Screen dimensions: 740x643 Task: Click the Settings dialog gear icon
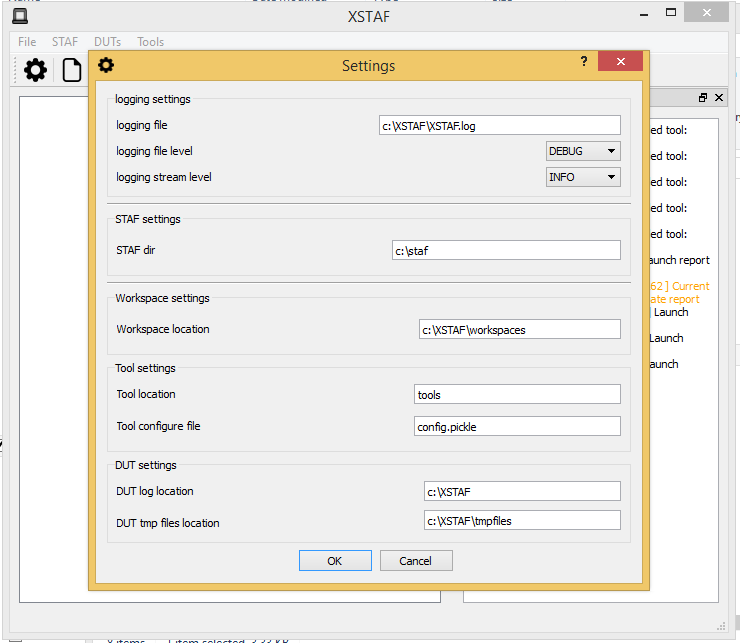(106, 65)
